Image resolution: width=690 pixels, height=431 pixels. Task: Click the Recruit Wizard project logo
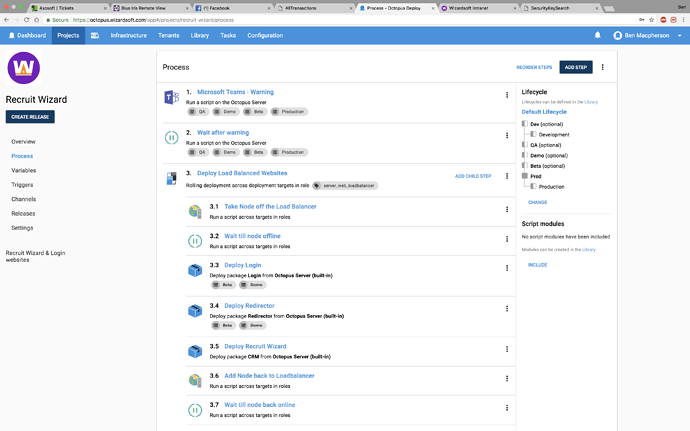24,68
